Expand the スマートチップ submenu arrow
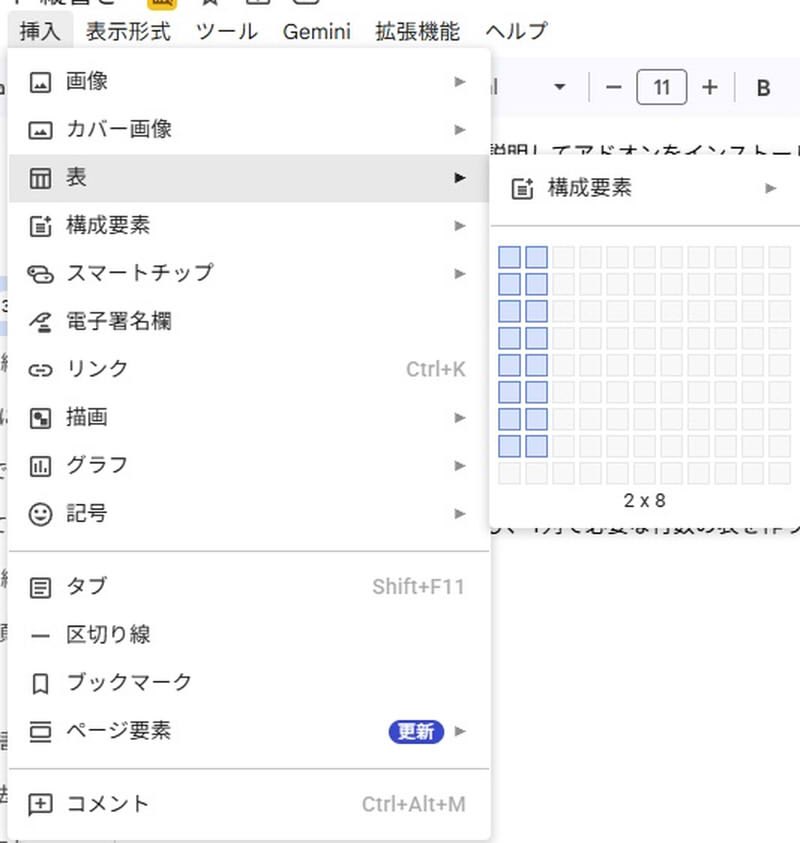This screenshot has height=843, width=800. (460, 274)
